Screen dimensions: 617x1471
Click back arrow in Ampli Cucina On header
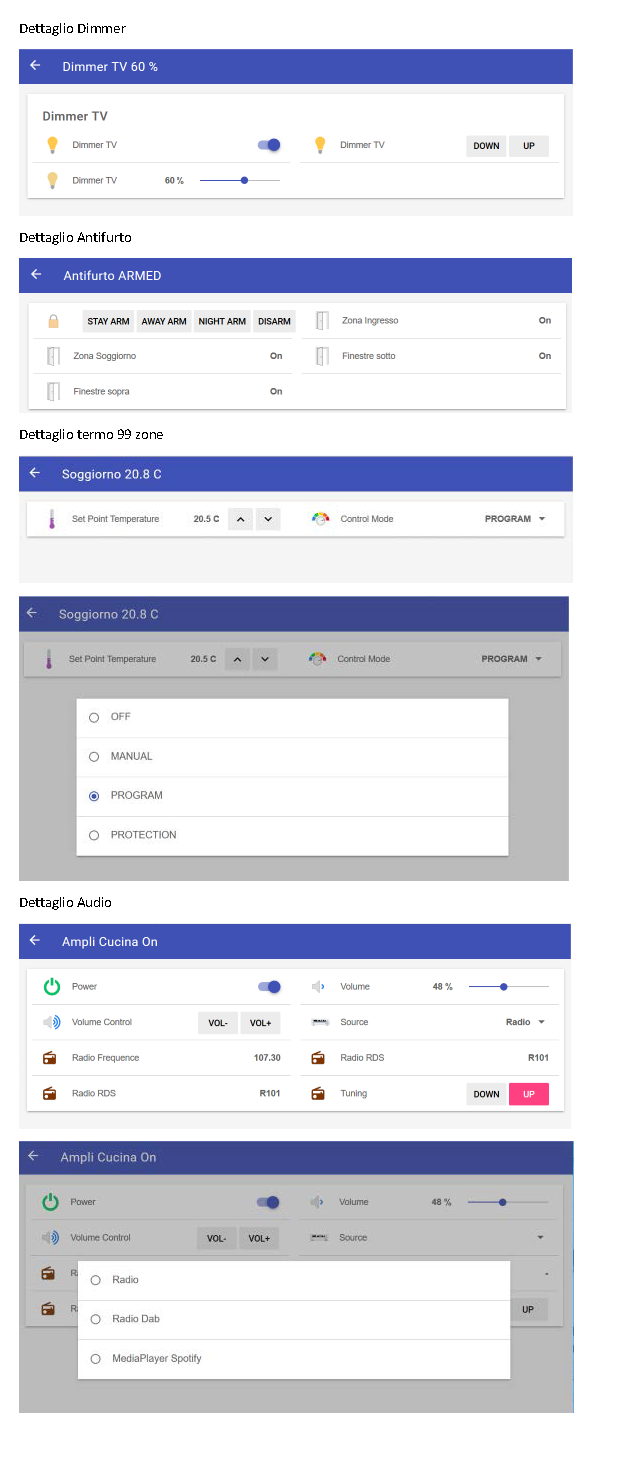pyautogui.click(x=35, y=941)
